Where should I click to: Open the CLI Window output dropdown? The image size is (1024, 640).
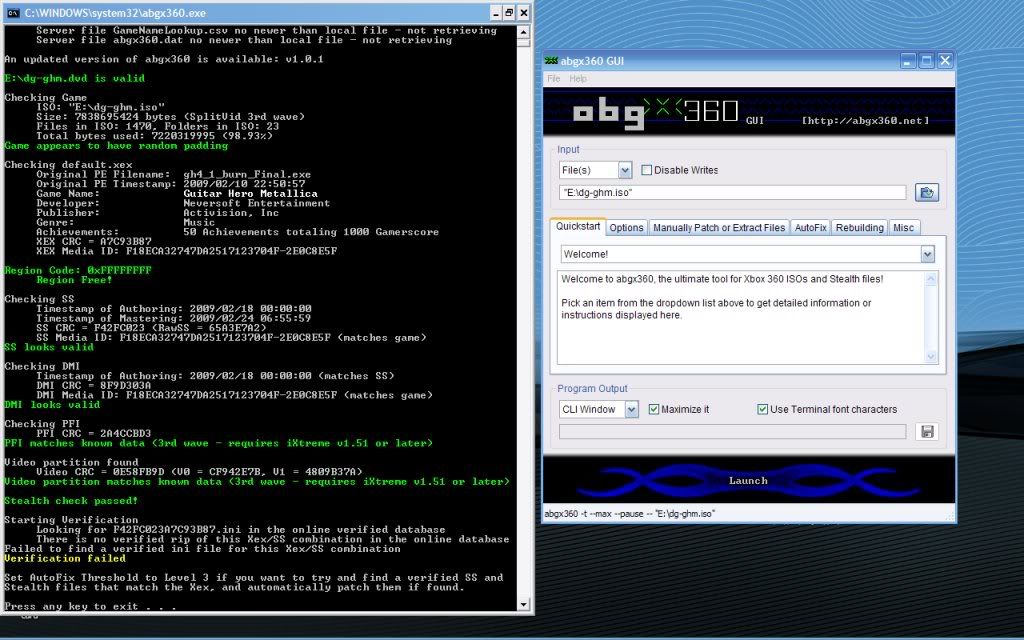tap(632, 409)
